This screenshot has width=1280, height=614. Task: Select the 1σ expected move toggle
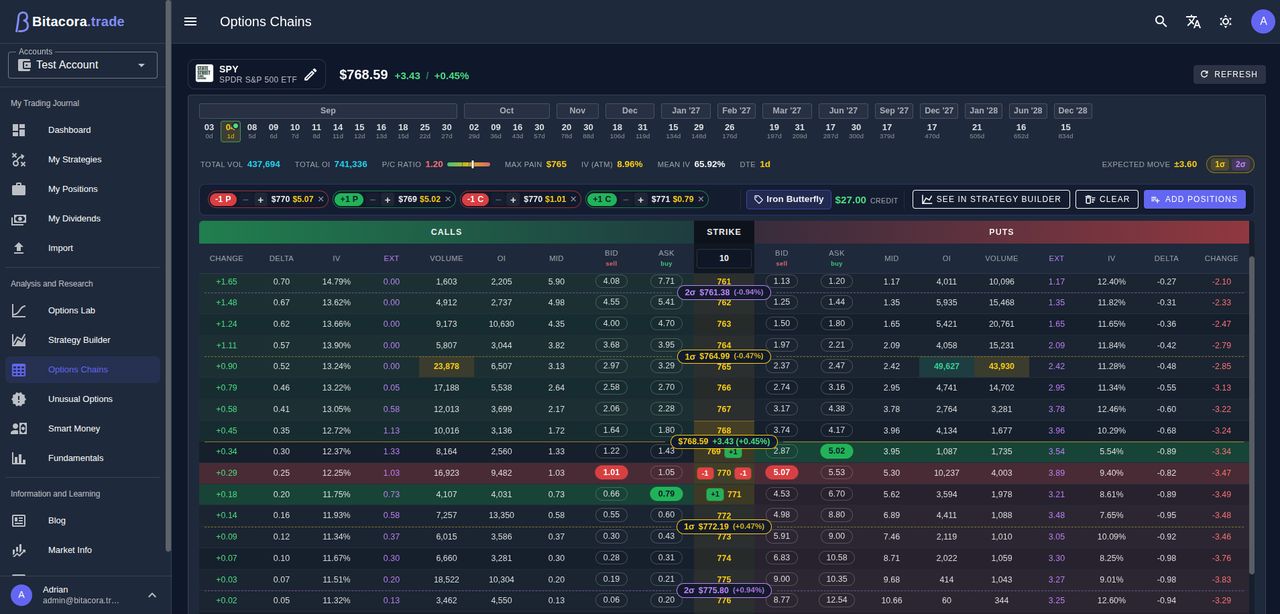click(x=1220, y=164)
